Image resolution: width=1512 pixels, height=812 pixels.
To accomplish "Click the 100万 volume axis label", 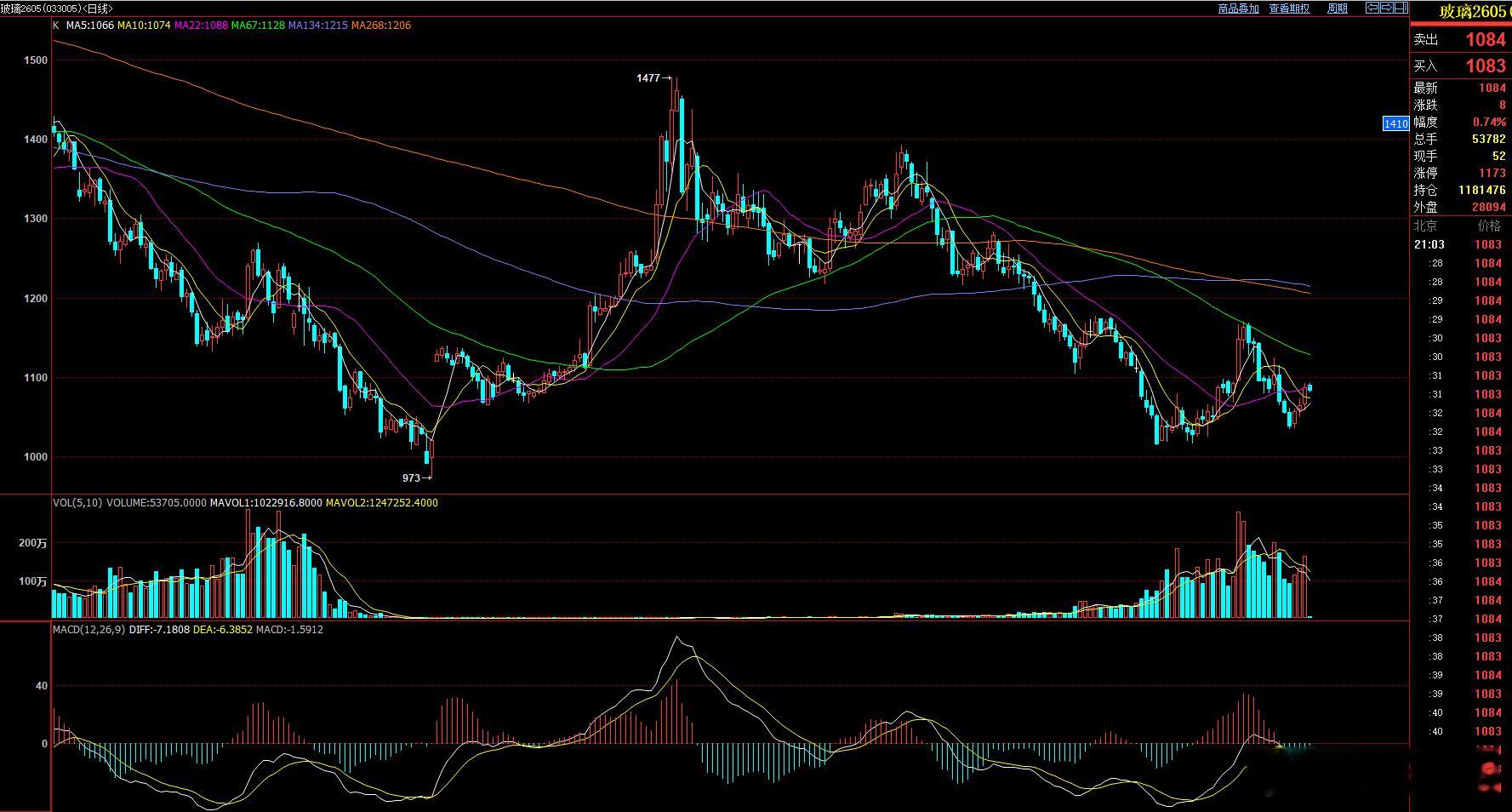I will coord(32,581).
